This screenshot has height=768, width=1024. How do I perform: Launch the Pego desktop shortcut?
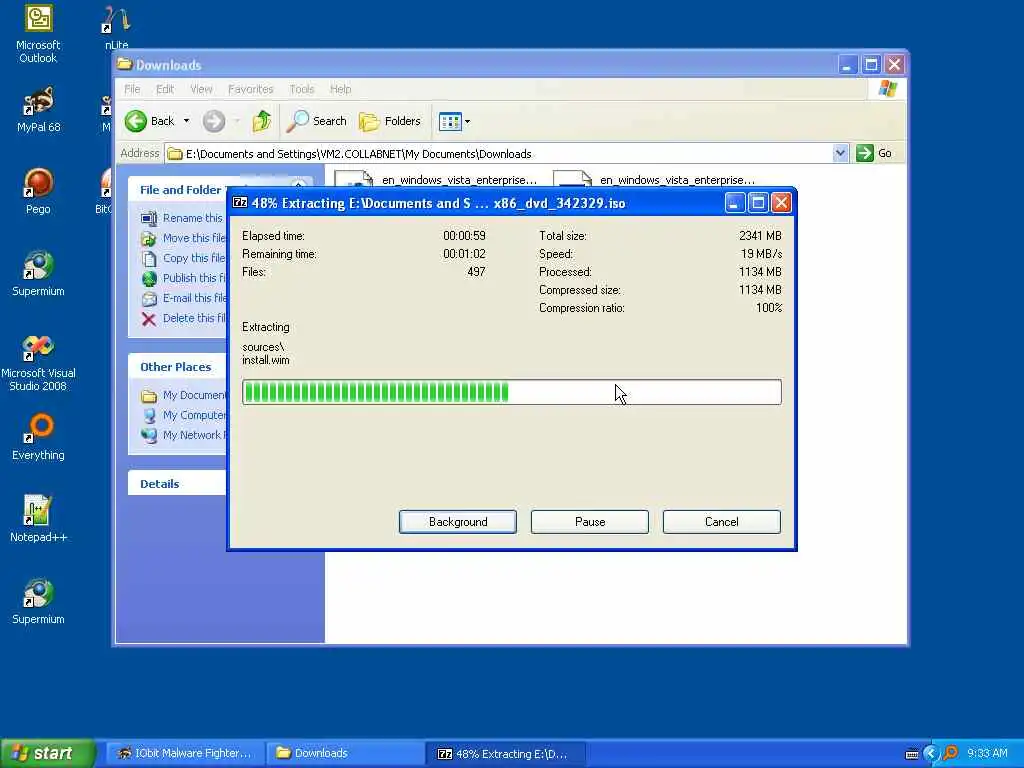tap(38, 191)
